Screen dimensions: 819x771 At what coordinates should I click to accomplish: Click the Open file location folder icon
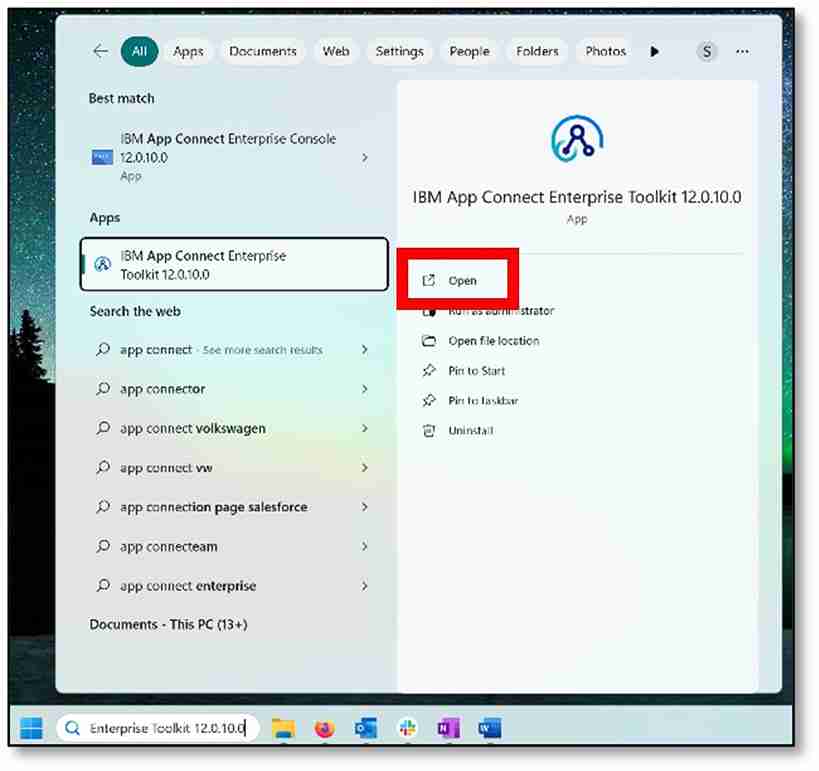[x=429, y=341]
